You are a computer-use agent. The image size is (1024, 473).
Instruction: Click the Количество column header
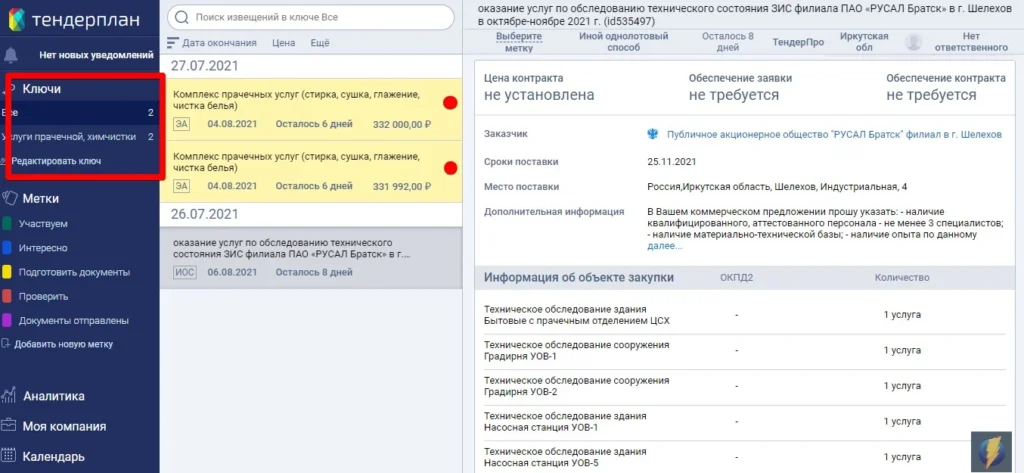[902, 278]
